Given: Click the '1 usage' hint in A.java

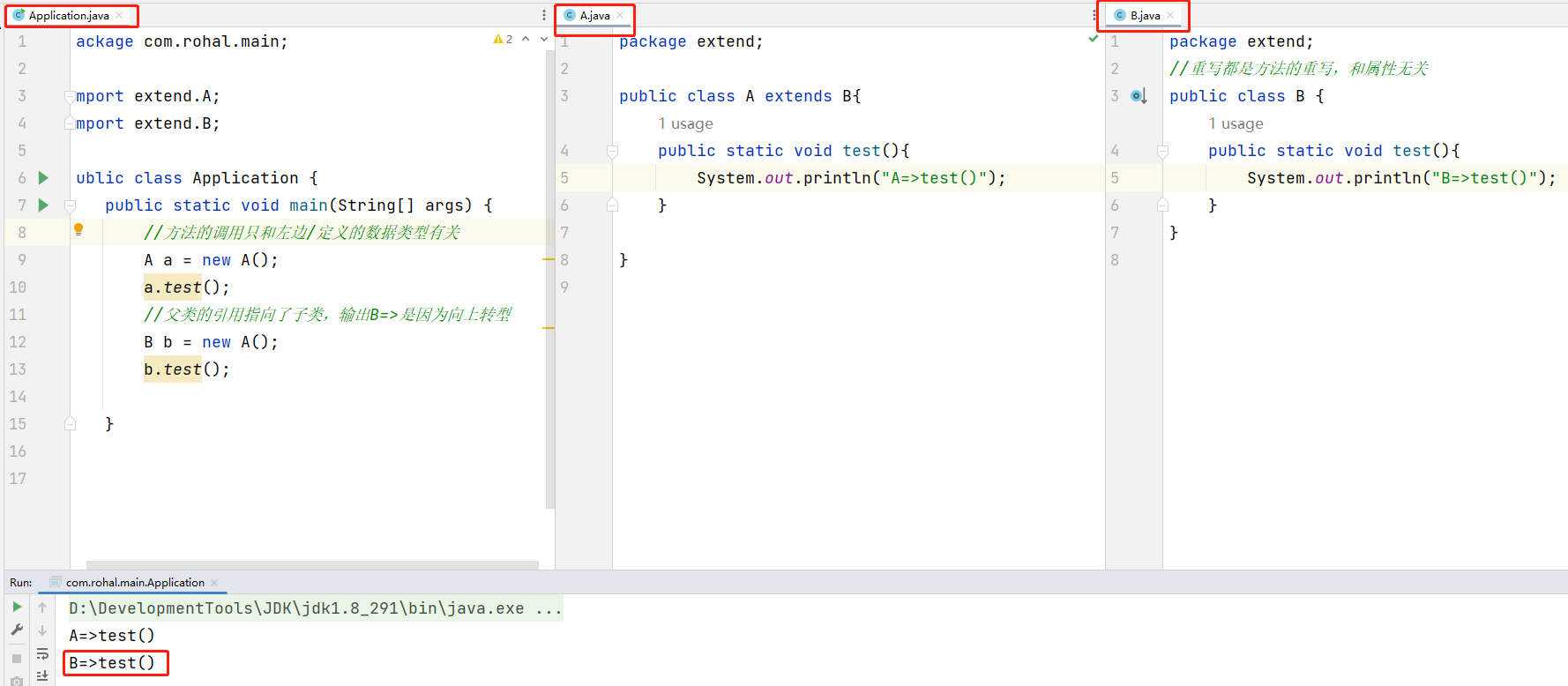Looking at the screenshot, I should 685,123.
